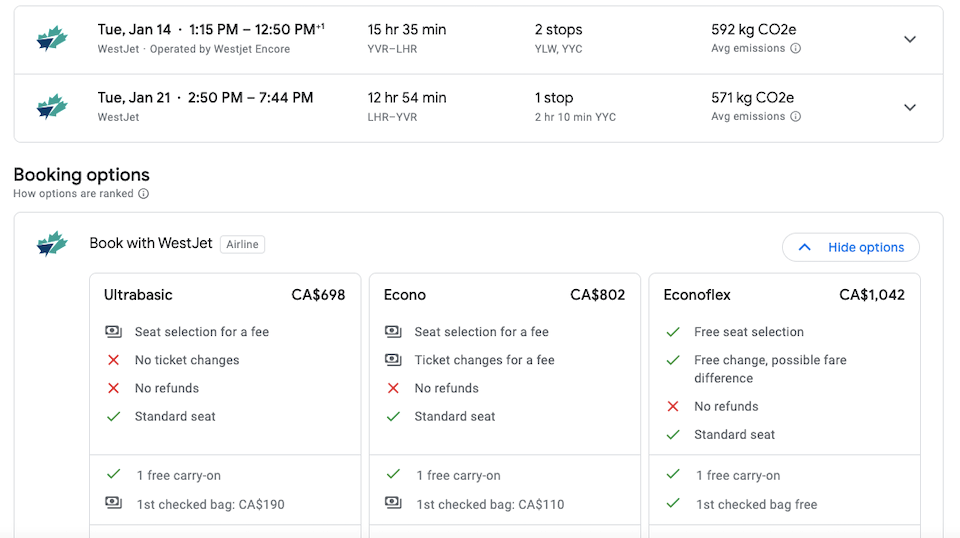Click How options are ranked text
This screenshot has height=538, width=960.
[73, 193]
